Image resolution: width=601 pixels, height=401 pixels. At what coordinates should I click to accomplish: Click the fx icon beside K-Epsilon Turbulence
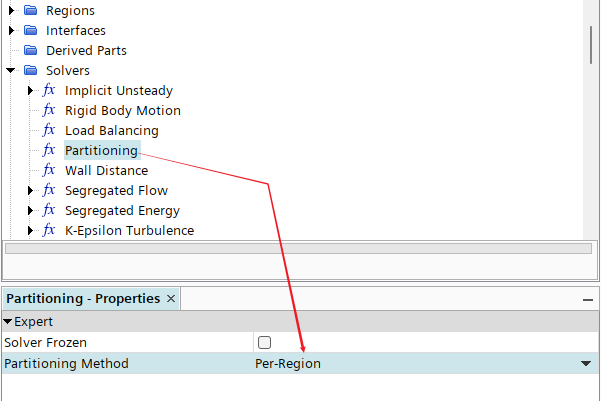click(x=49, y=230)
